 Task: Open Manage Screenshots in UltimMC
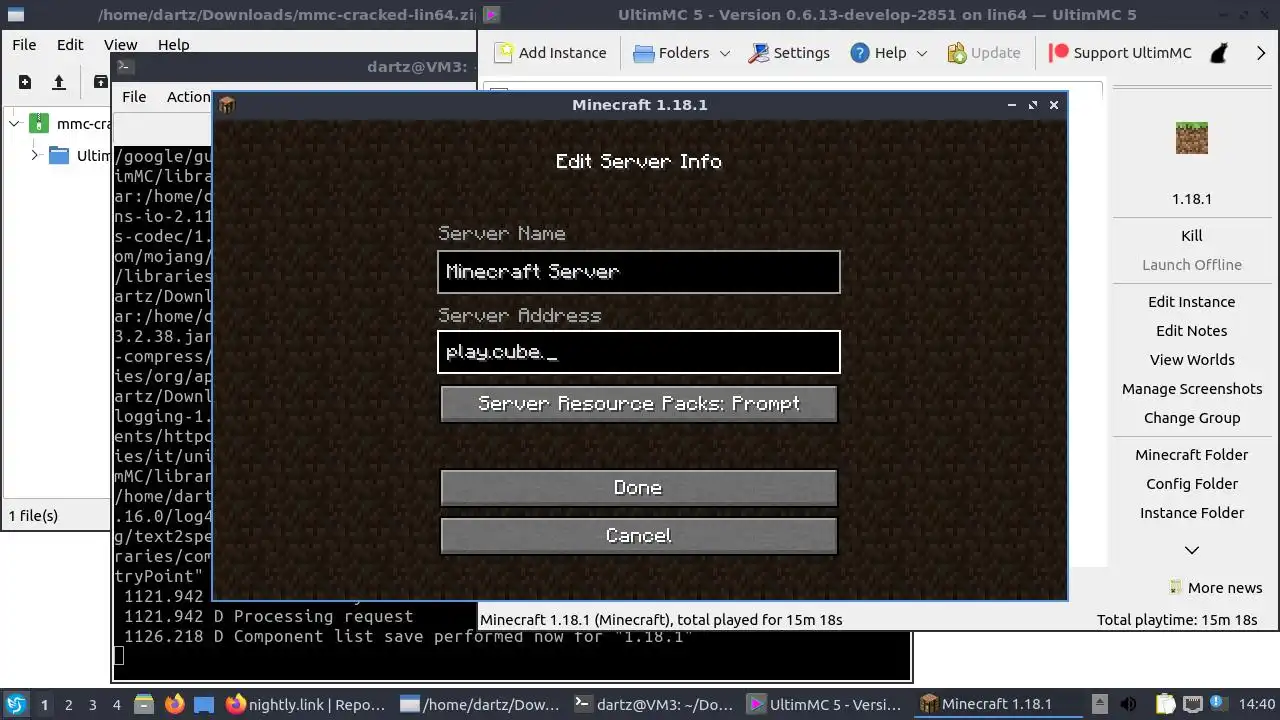(1191, 389)
